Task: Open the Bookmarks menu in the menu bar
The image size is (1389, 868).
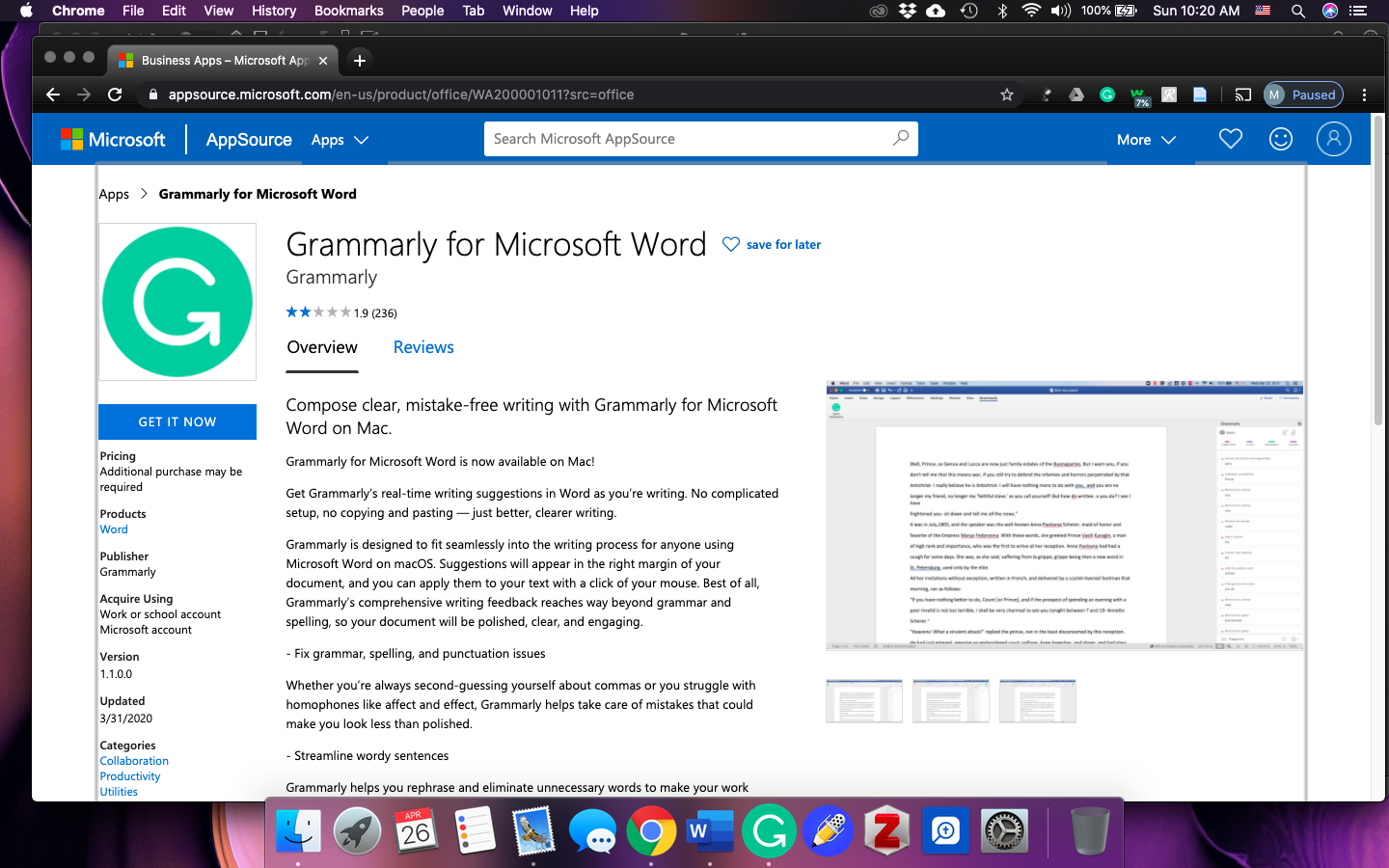Action: (x=348, y=11)
